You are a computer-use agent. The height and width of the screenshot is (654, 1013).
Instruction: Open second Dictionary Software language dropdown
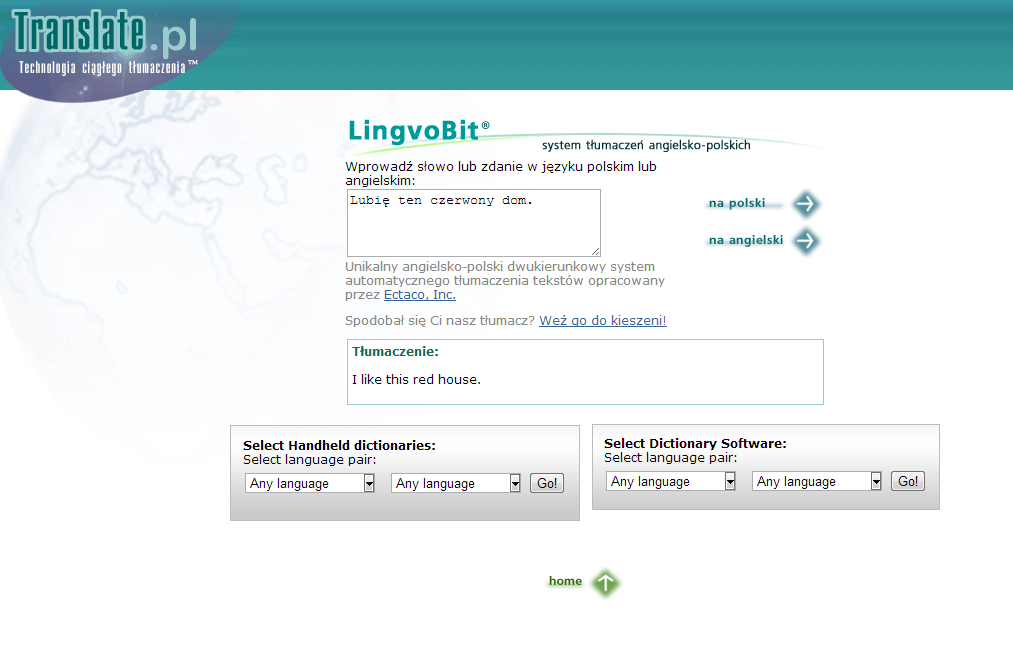pyautogui.click(x=817, y=481)
